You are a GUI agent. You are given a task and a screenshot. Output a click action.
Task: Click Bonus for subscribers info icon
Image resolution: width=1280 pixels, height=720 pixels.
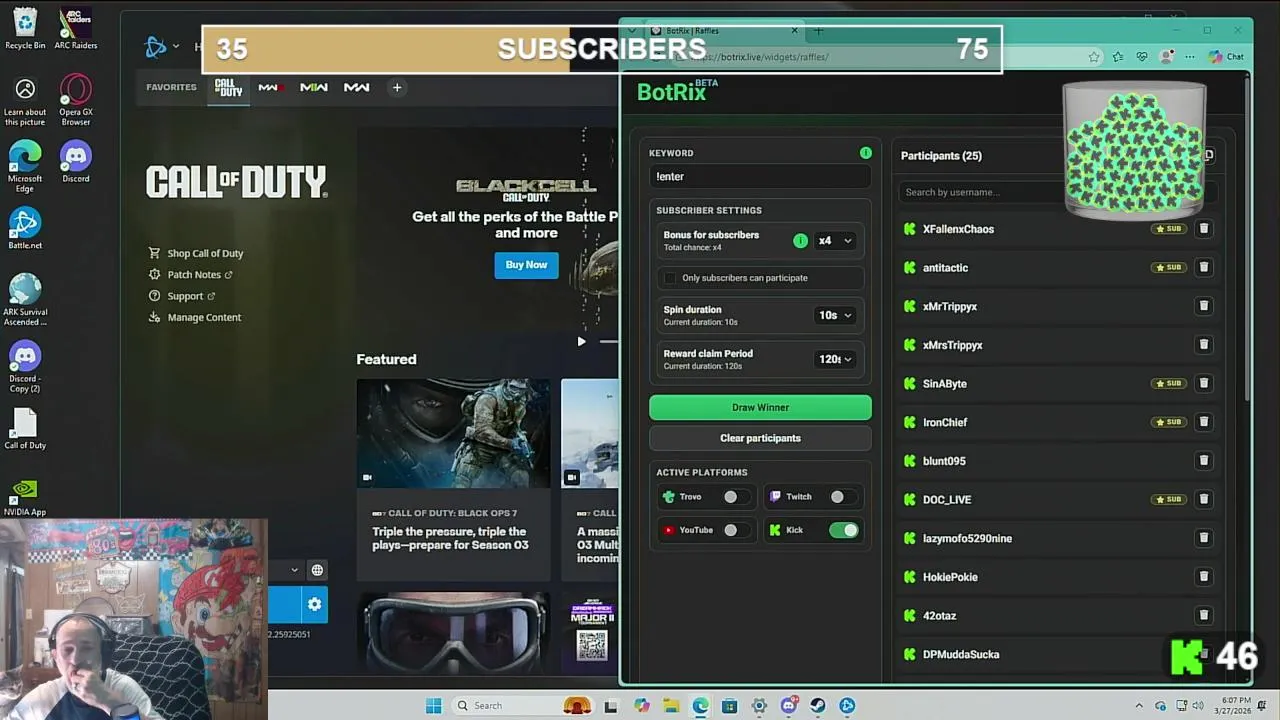click(x=800, y=240)
